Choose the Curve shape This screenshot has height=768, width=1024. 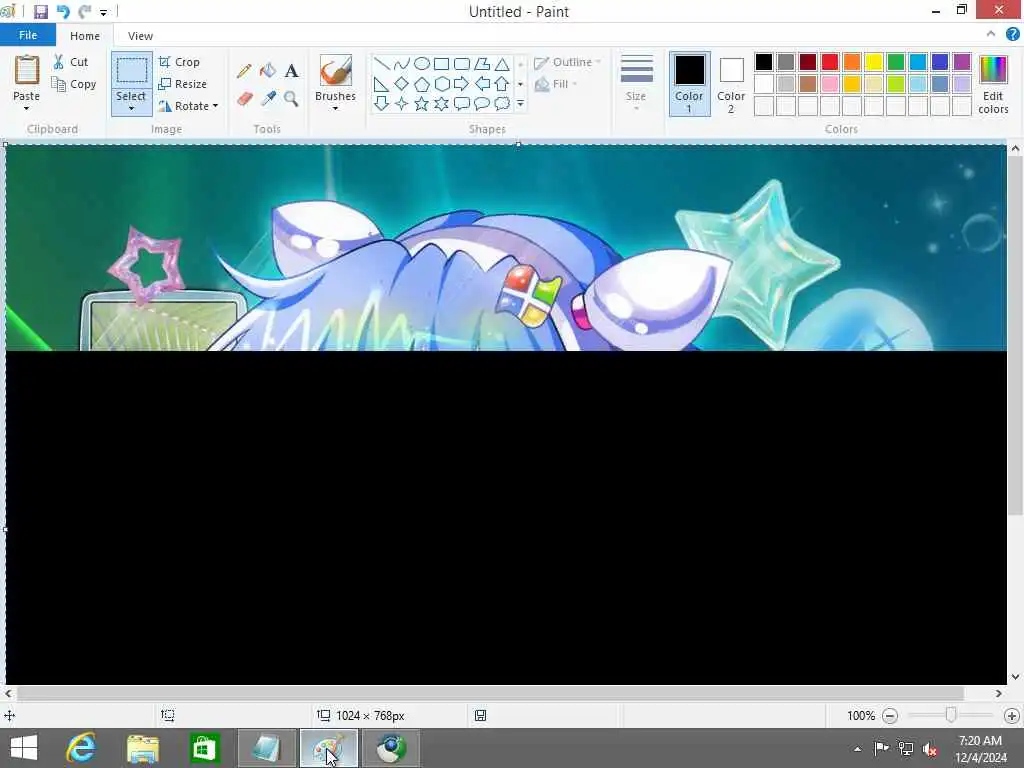(402, 63)
